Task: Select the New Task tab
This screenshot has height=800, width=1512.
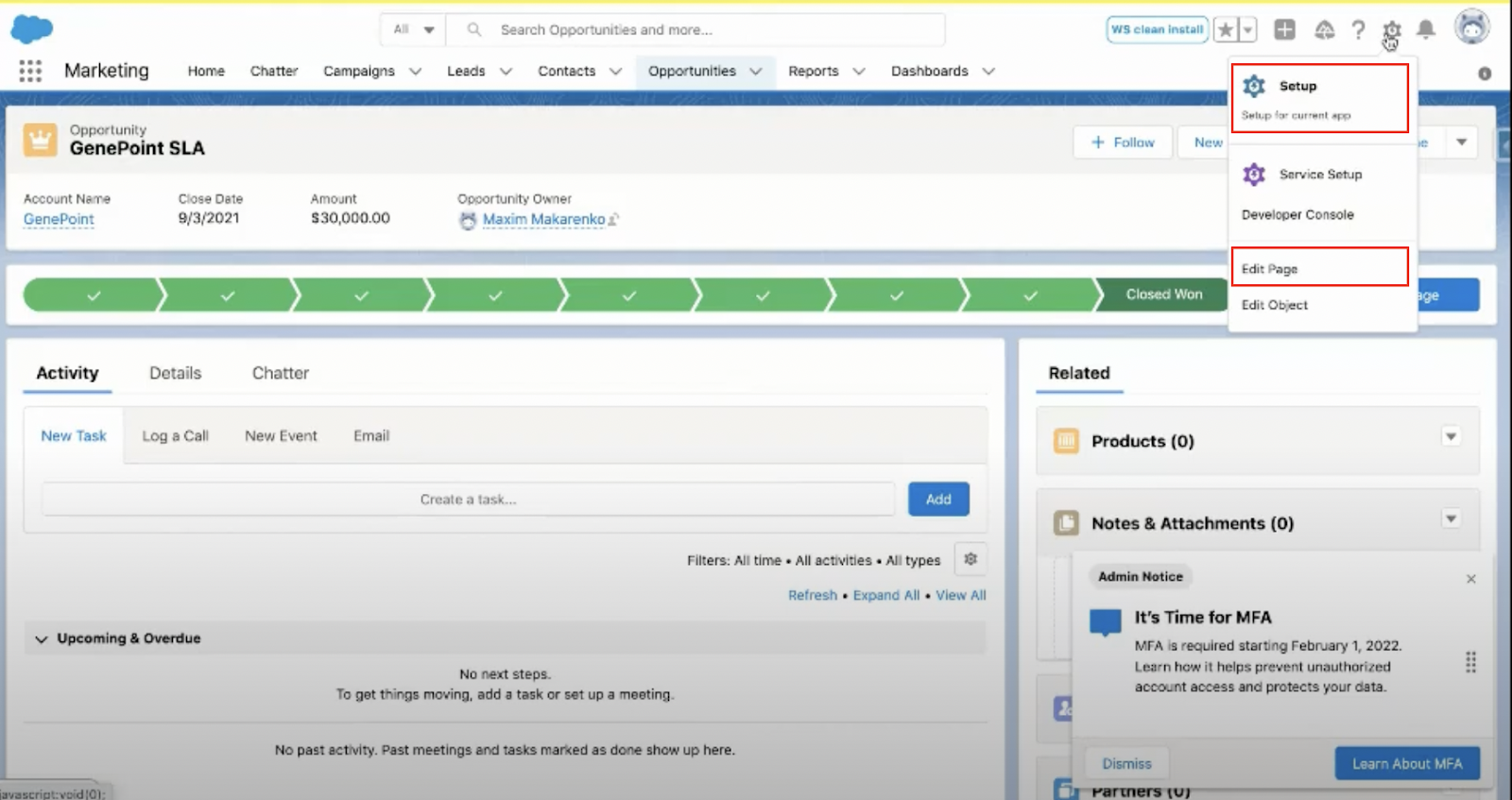Action: pos(74,435)
